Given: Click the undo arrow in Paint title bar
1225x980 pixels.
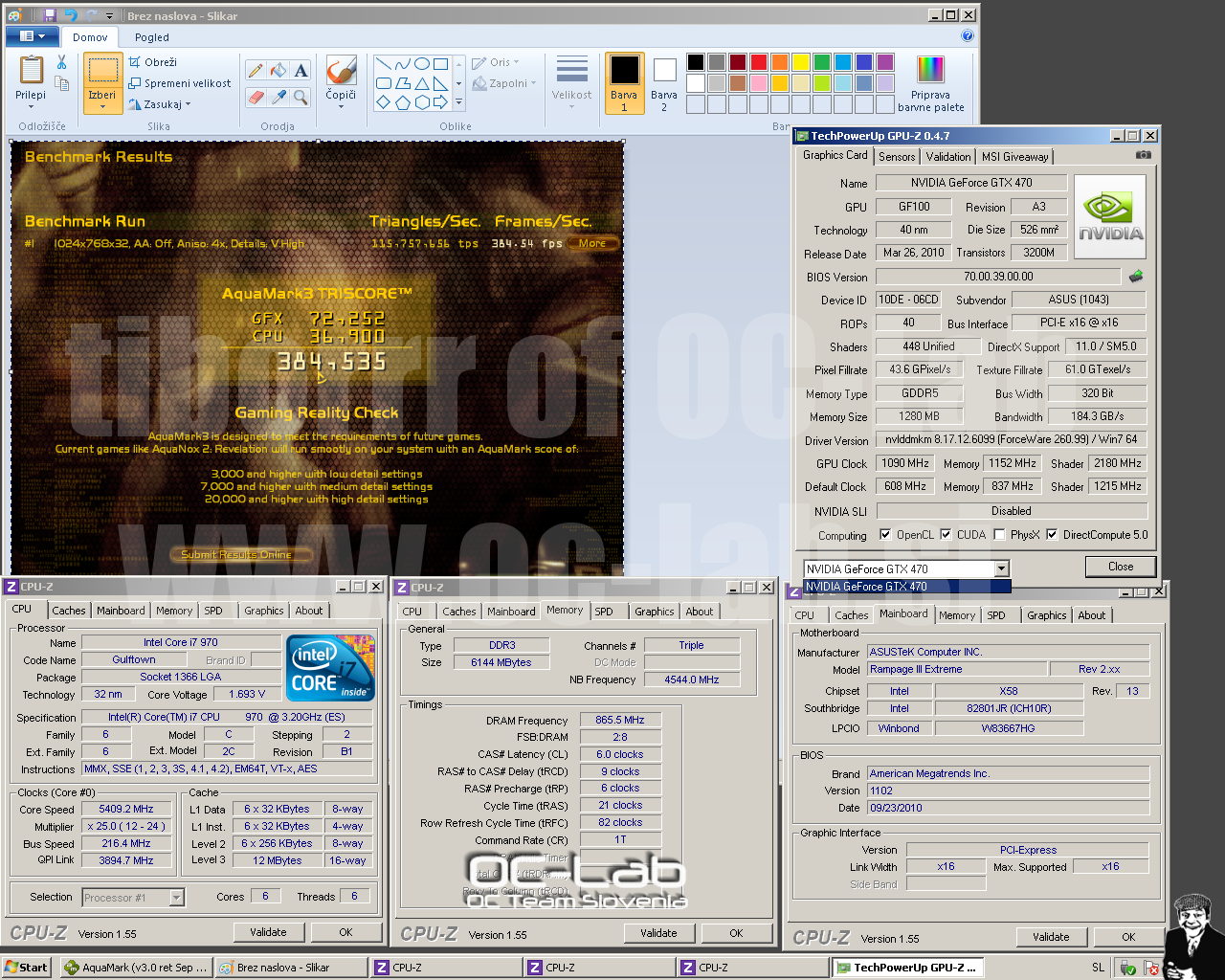Looking at the screenshot, I should 70,15.
